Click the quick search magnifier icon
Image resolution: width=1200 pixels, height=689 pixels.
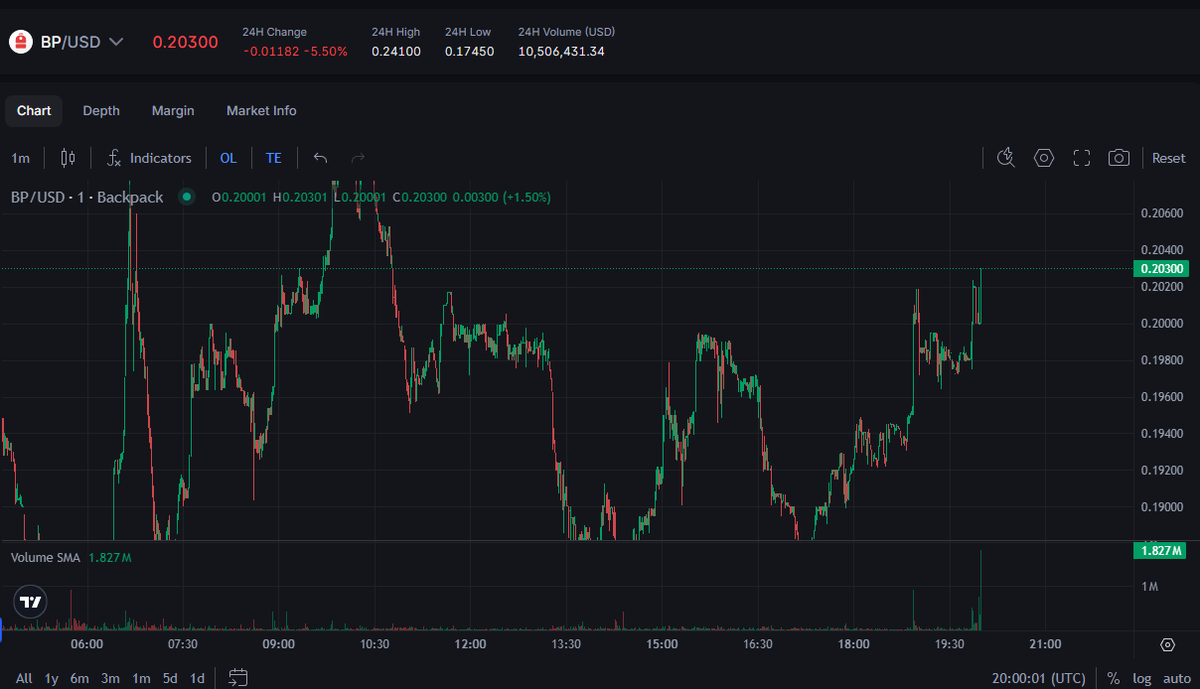[1006, 158]
